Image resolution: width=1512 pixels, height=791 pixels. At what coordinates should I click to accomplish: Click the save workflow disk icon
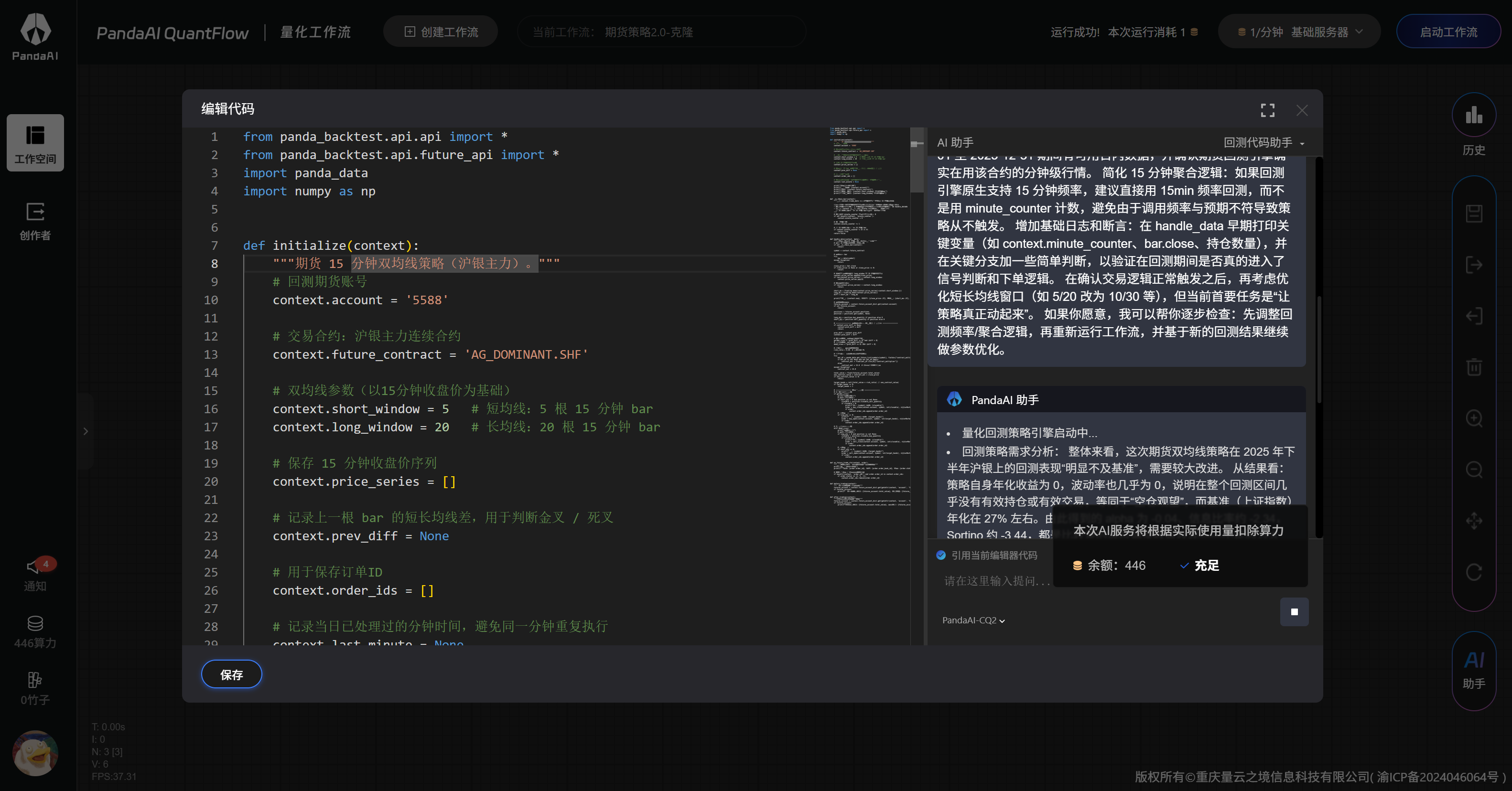[x=1474, y=214]
